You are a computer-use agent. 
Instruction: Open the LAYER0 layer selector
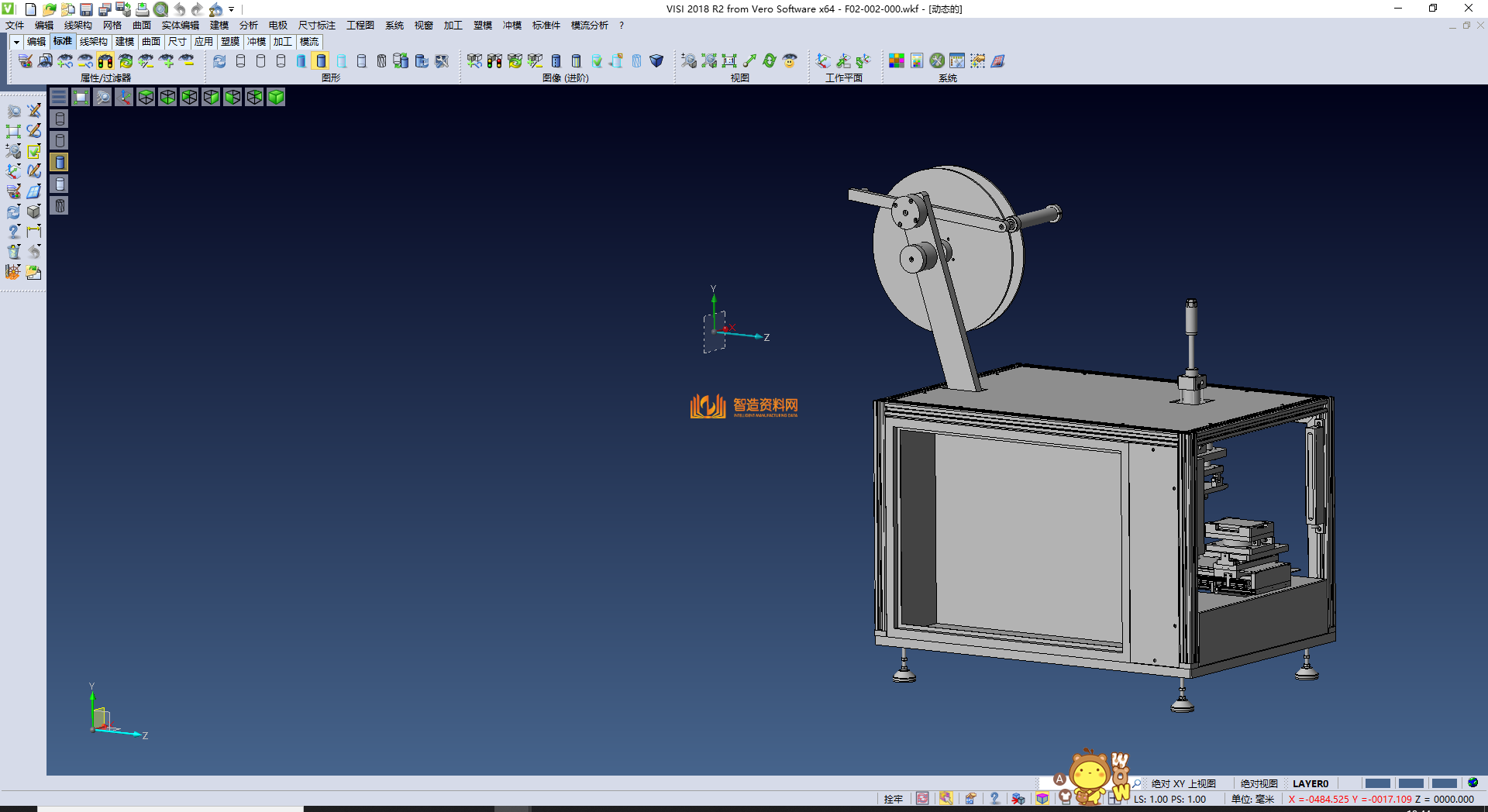(x=1310, y=783)
